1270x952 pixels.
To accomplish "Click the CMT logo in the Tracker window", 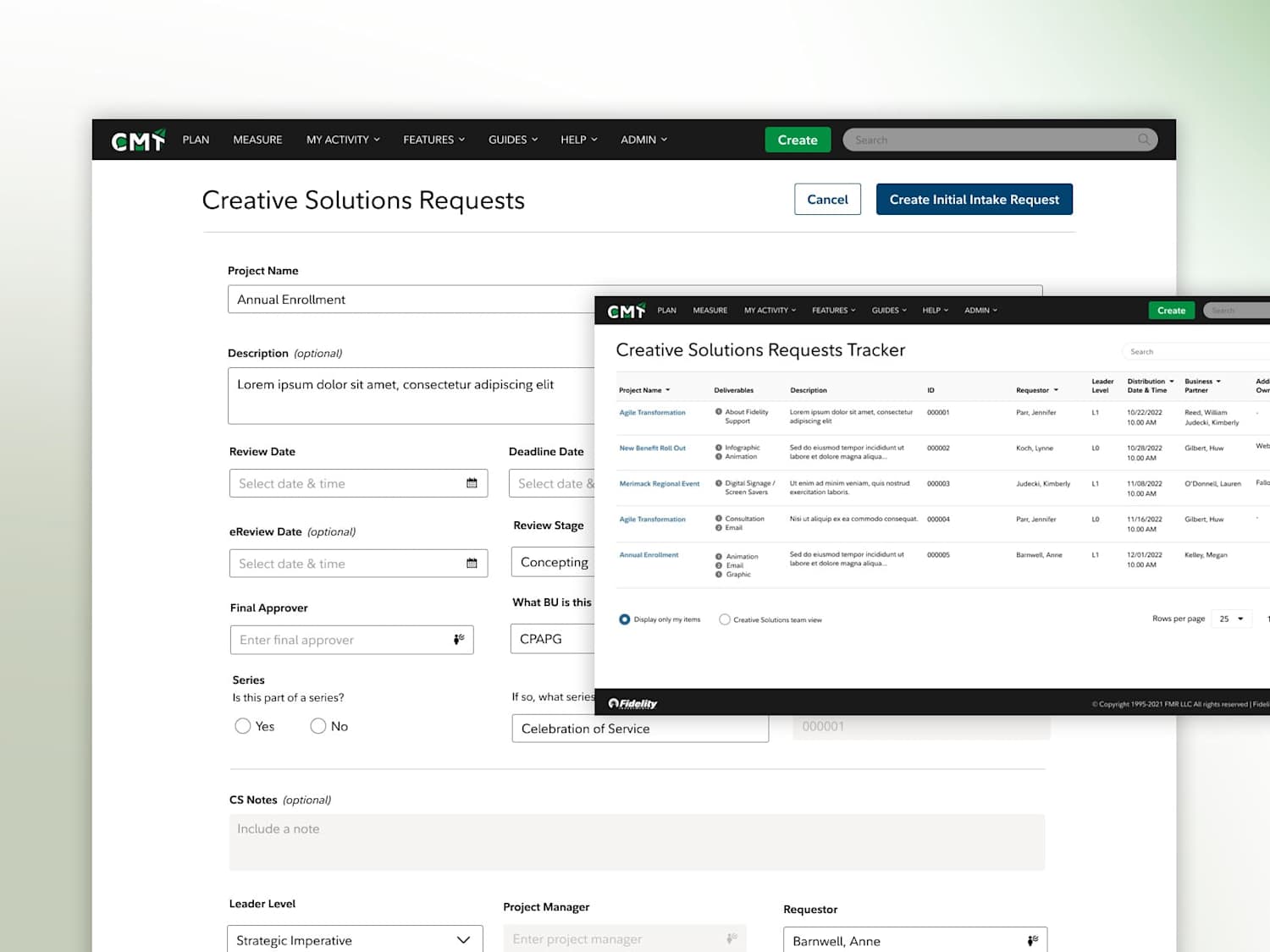I will [x=627, y=311].
